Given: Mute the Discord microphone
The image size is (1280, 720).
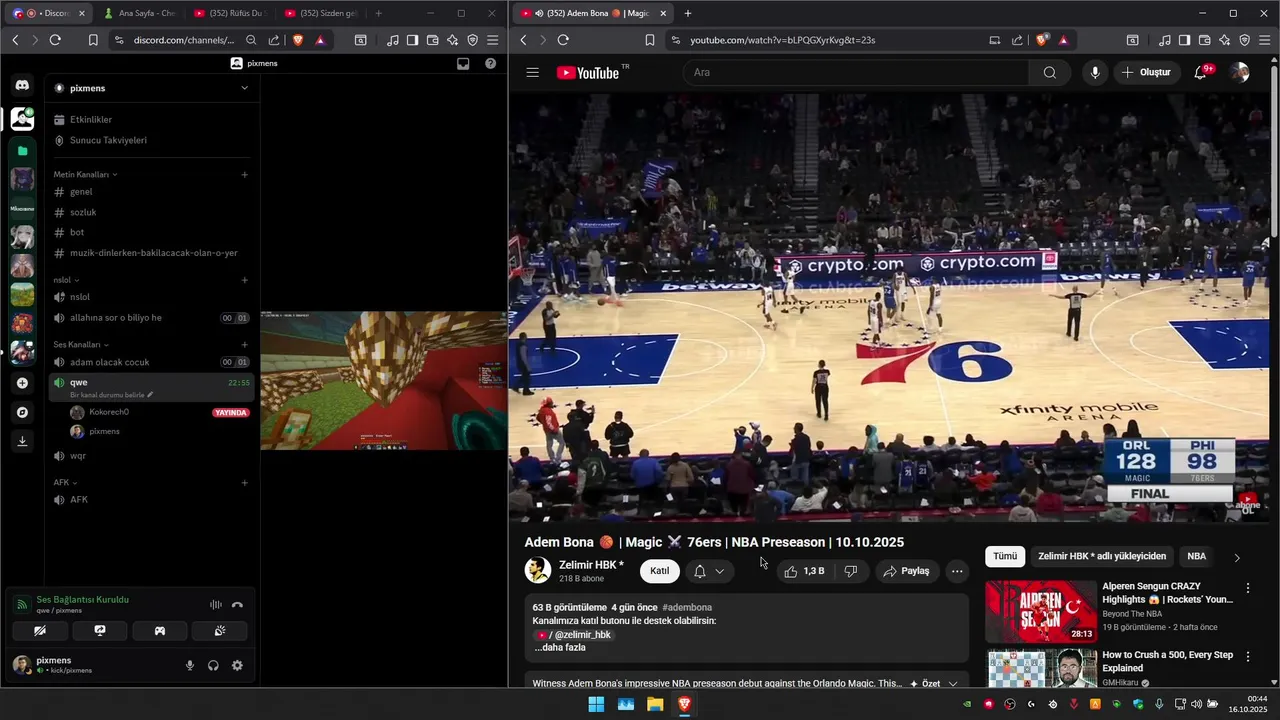Looking at the screenshot, I should pyautogui.click(x=189, y=665).
